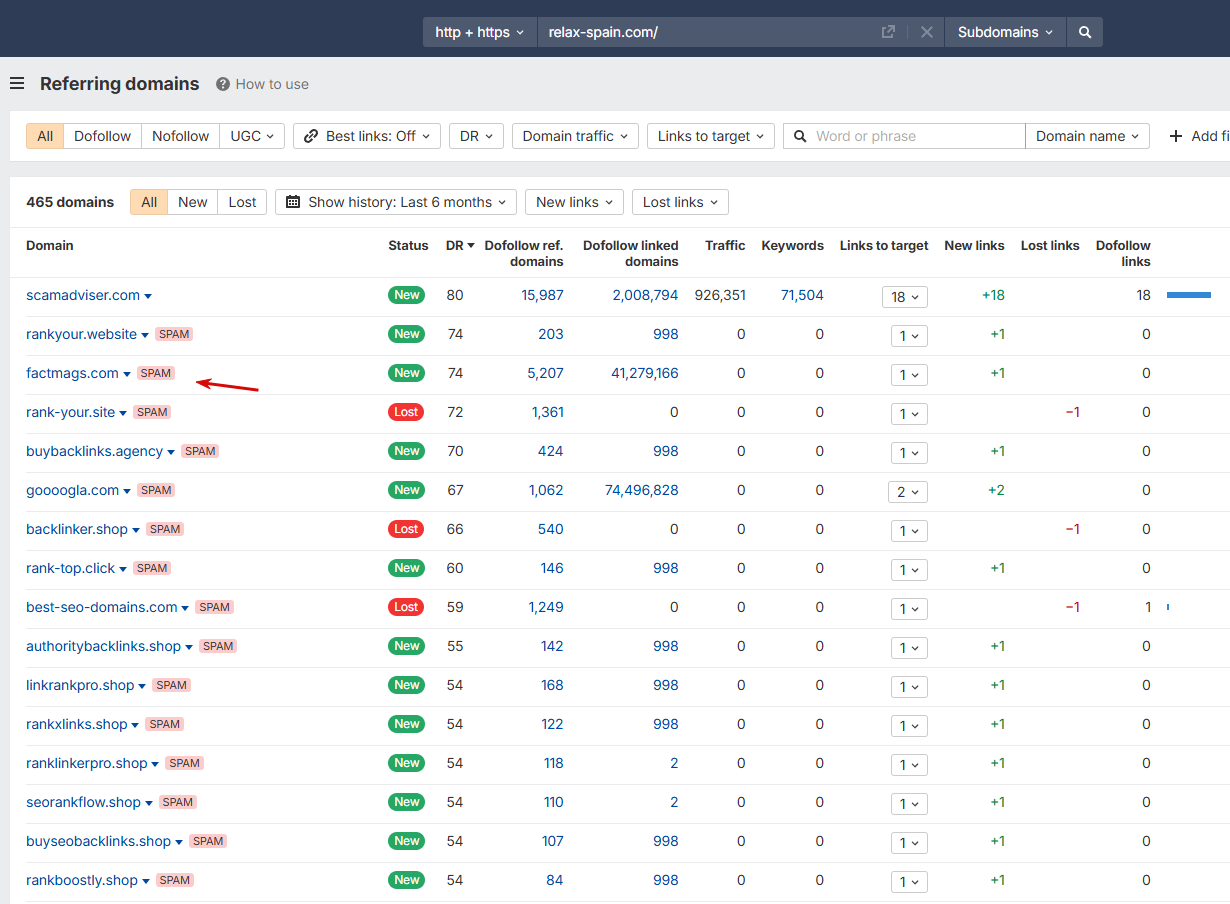Open the hamburger menu beside Referring domains
This screenshot has height=904, width=1230.
point(17,84)
